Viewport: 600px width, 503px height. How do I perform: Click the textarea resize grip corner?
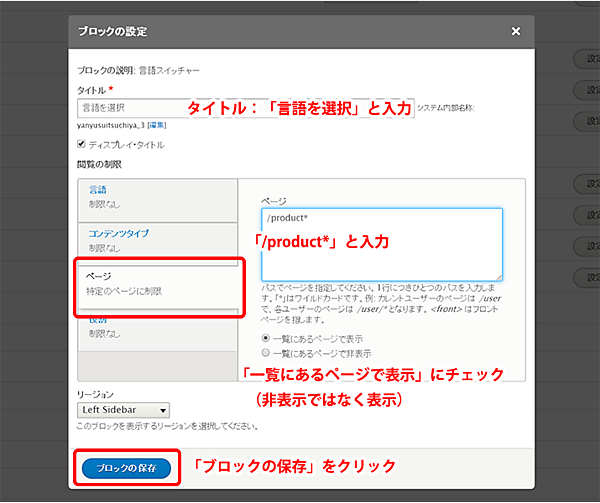(499, 278)
